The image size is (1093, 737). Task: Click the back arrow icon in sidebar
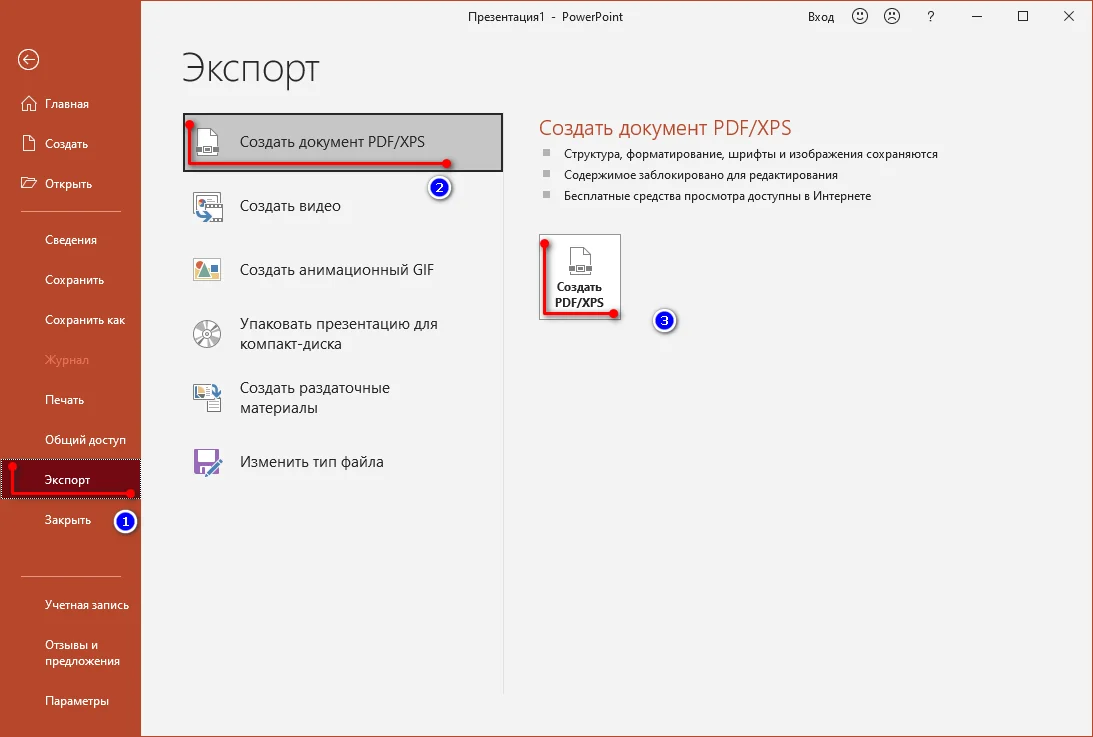tap(29, 60)
